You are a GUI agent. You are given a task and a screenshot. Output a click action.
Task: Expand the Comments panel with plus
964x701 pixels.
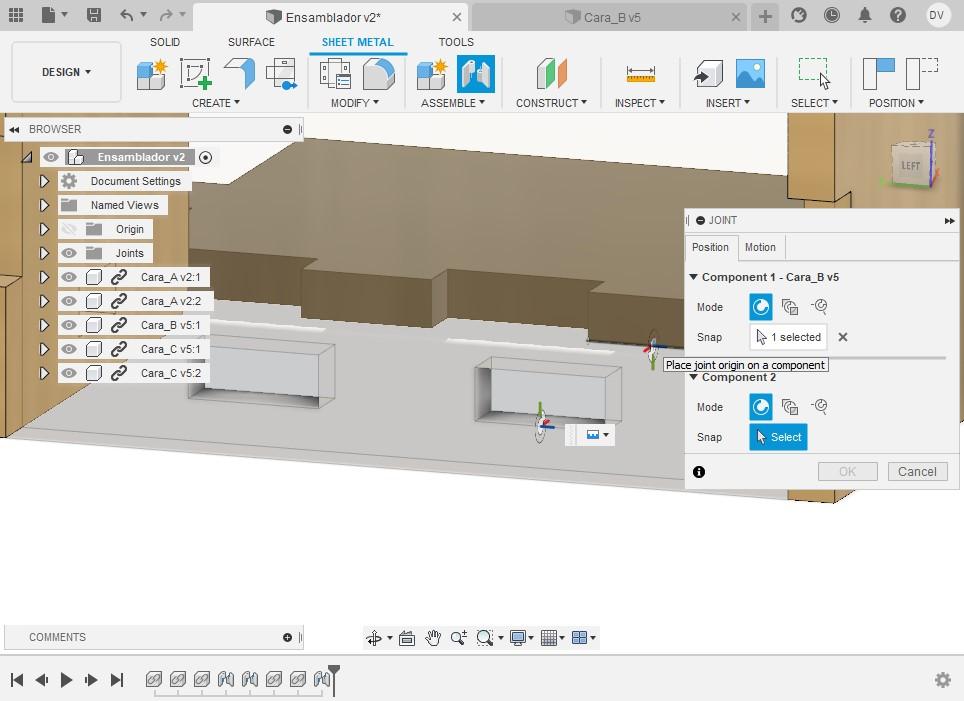click(287, 638)
